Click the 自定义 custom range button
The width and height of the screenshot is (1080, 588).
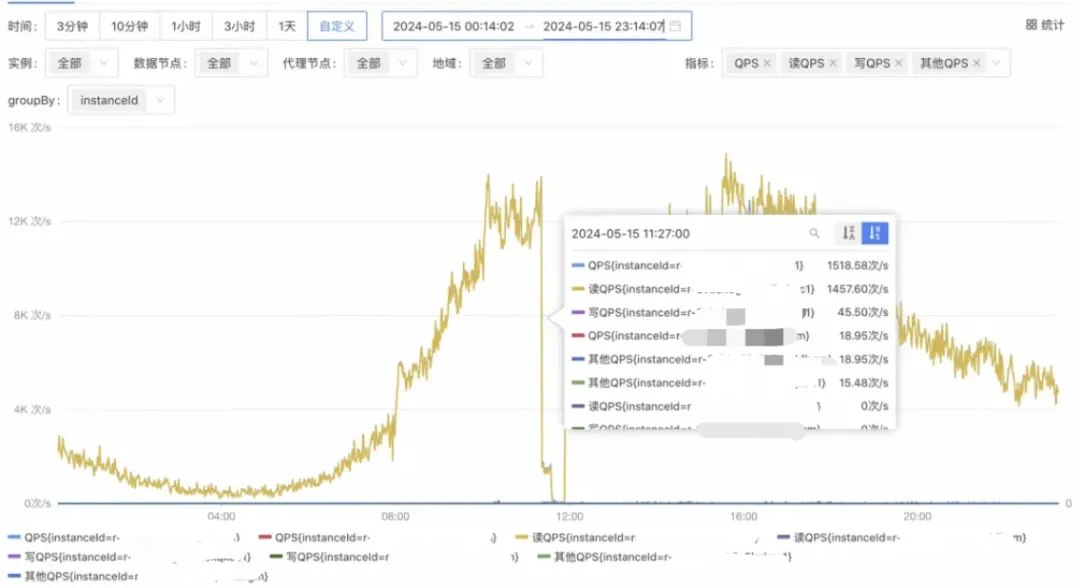[x=337, y=26]
